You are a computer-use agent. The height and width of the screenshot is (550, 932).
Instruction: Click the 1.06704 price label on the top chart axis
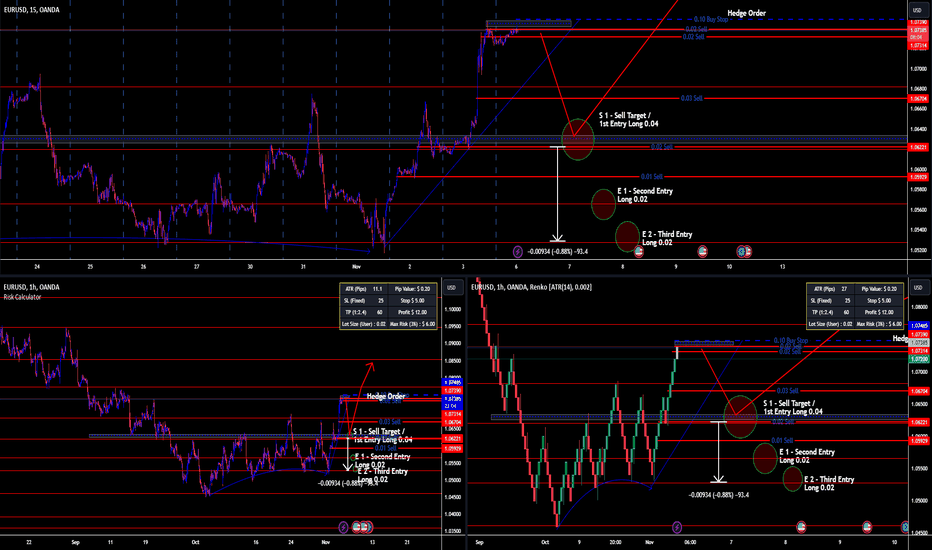[918, 99]
